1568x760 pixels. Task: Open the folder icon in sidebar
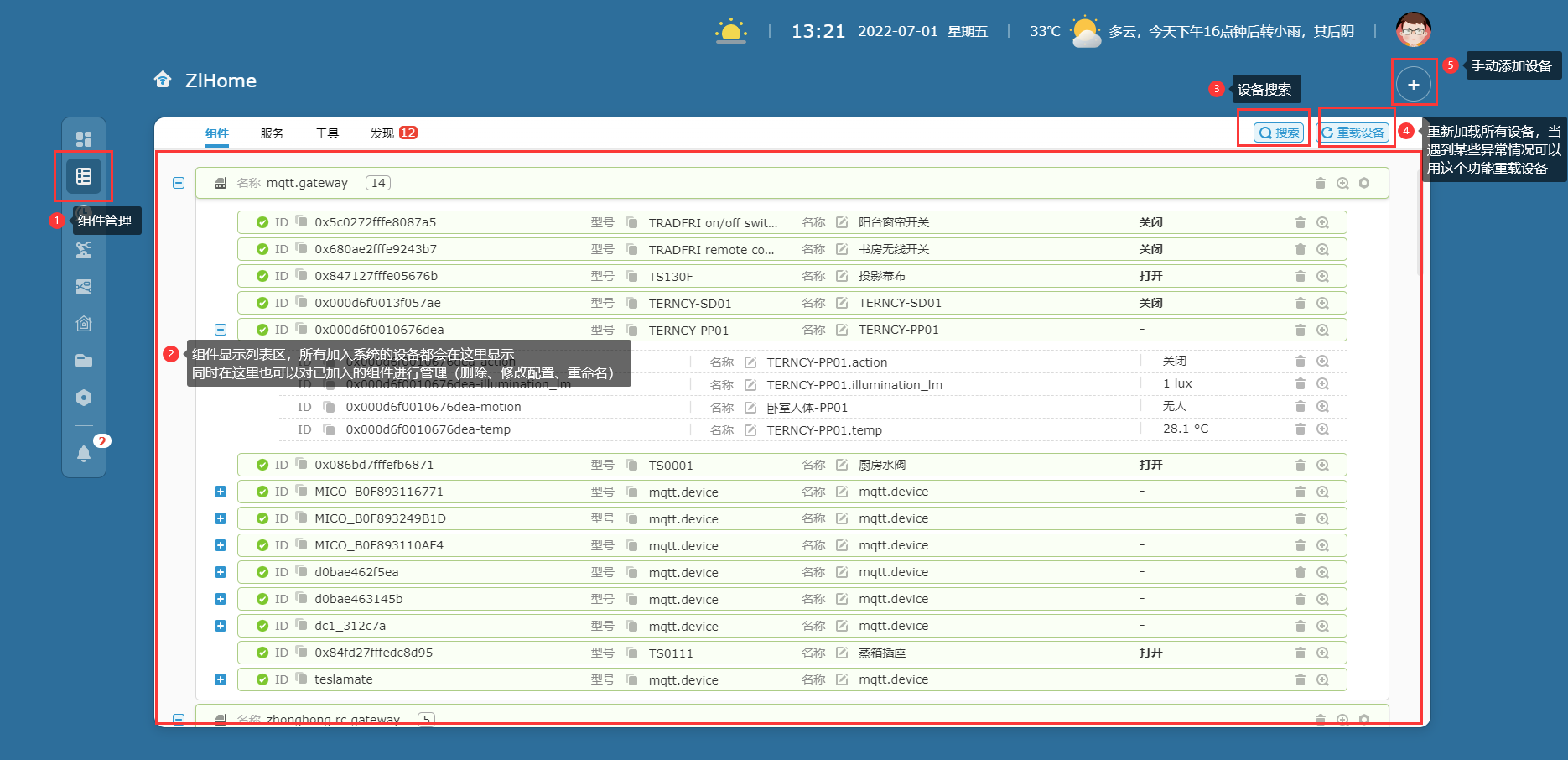pos(84,361)
